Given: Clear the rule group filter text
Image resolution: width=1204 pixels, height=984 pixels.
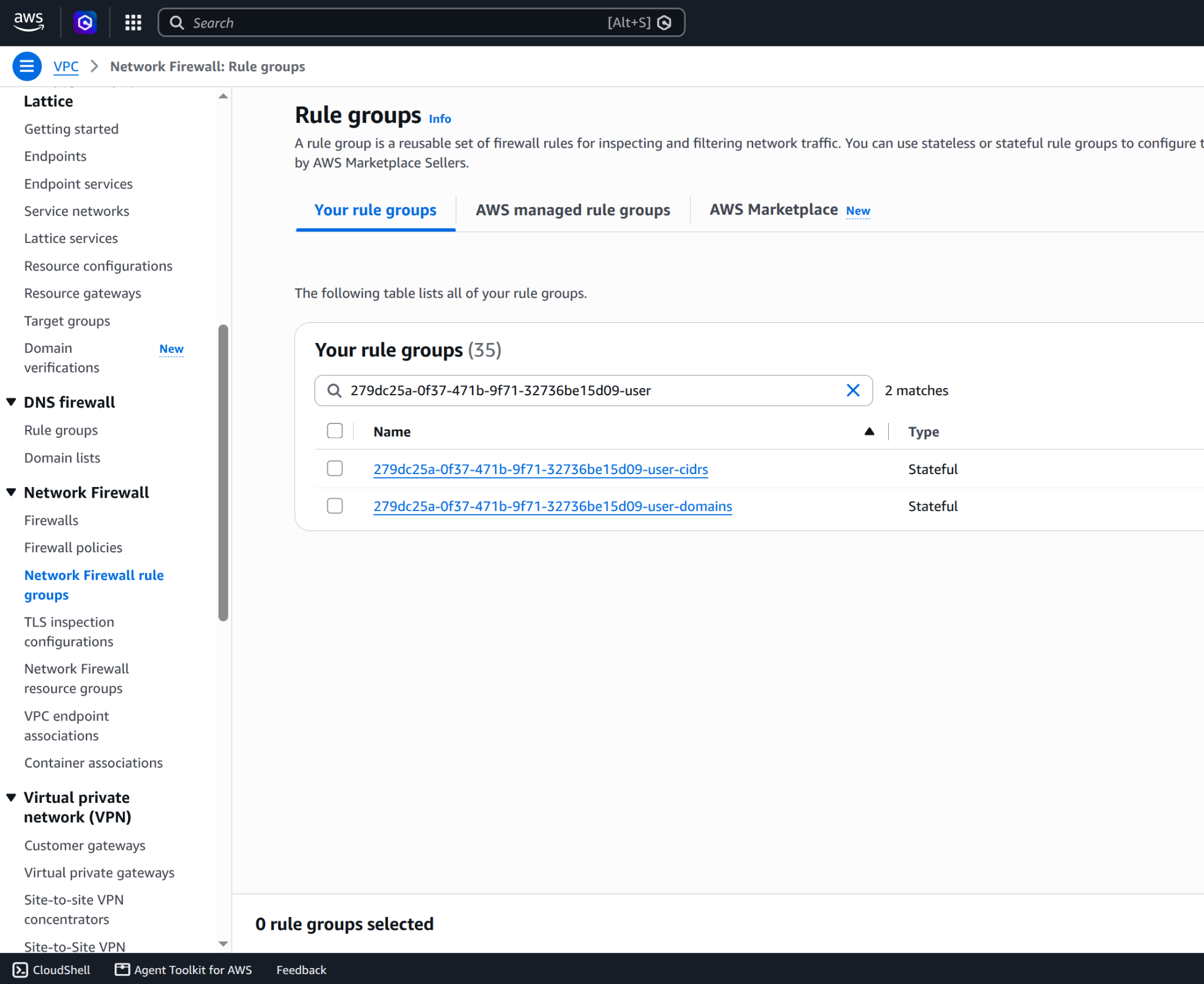Looking at the screenshot, I should click(x=852, y=391).
